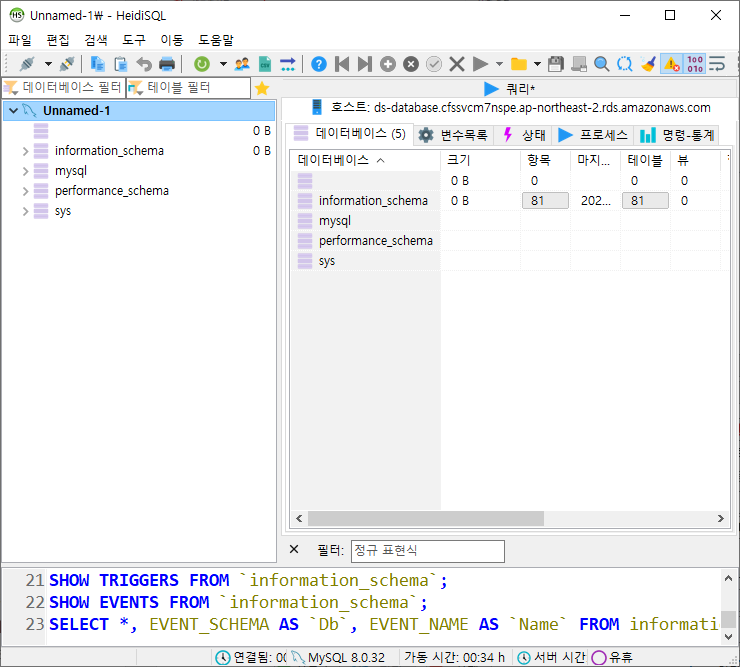The width and height of the screenshot is (740, 667).
Task: Go to the last row icon
Action: tap(365, 63)
